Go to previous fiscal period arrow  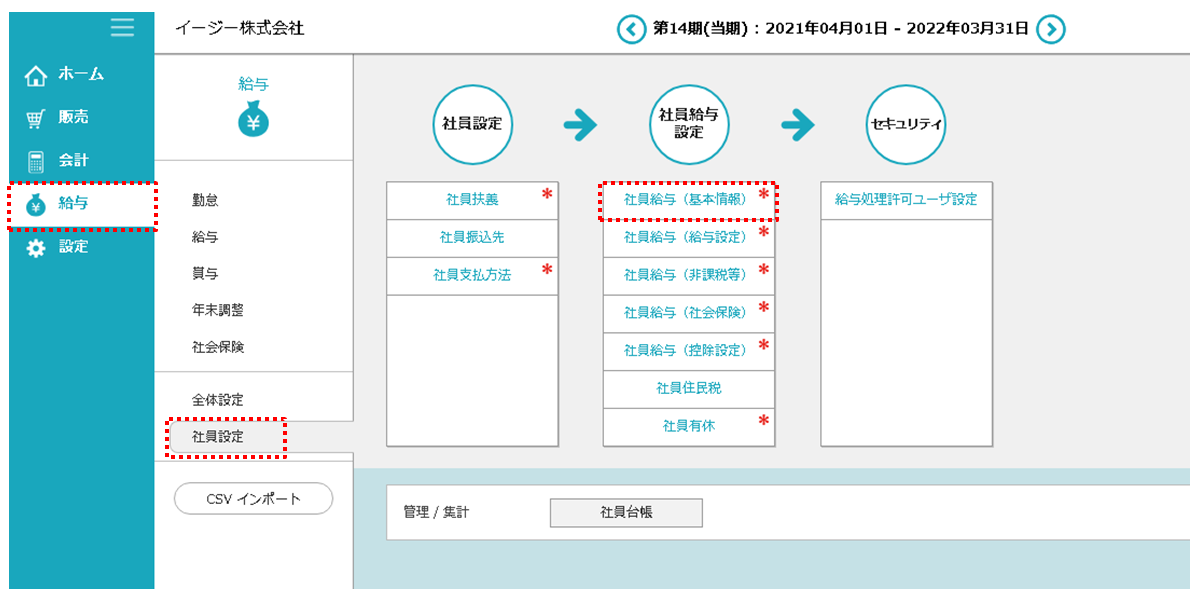point(631,29)
